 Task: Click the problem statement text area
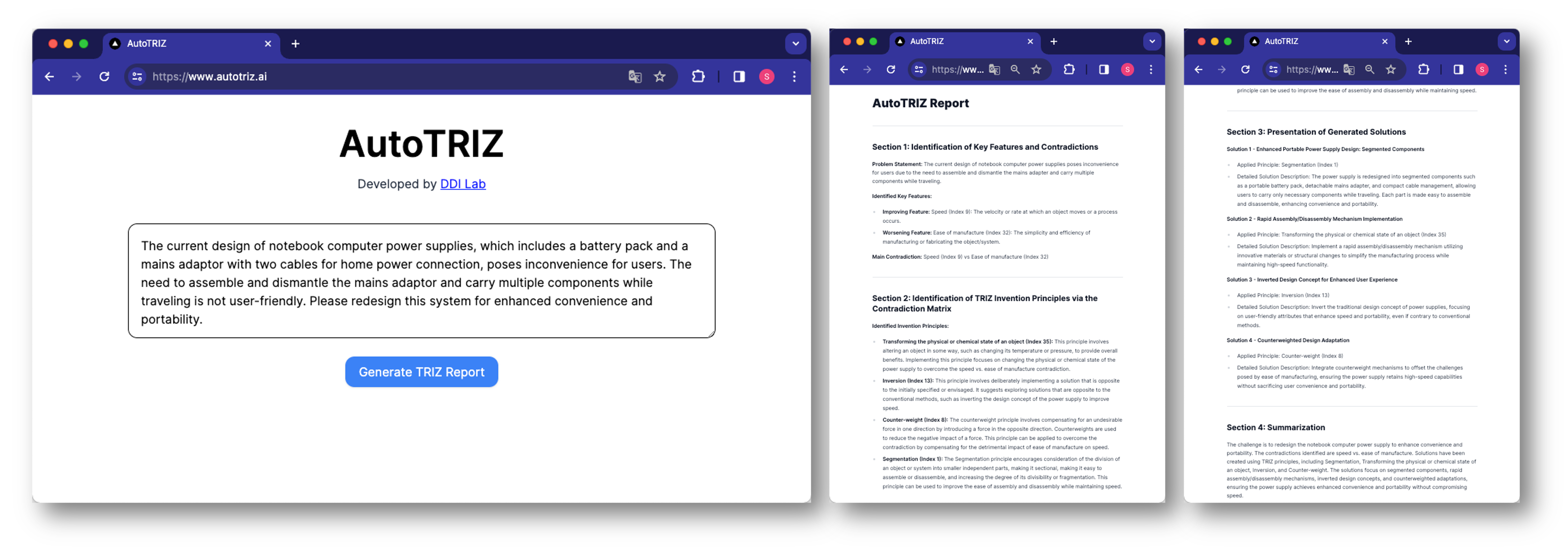click(x=421, y=281)
